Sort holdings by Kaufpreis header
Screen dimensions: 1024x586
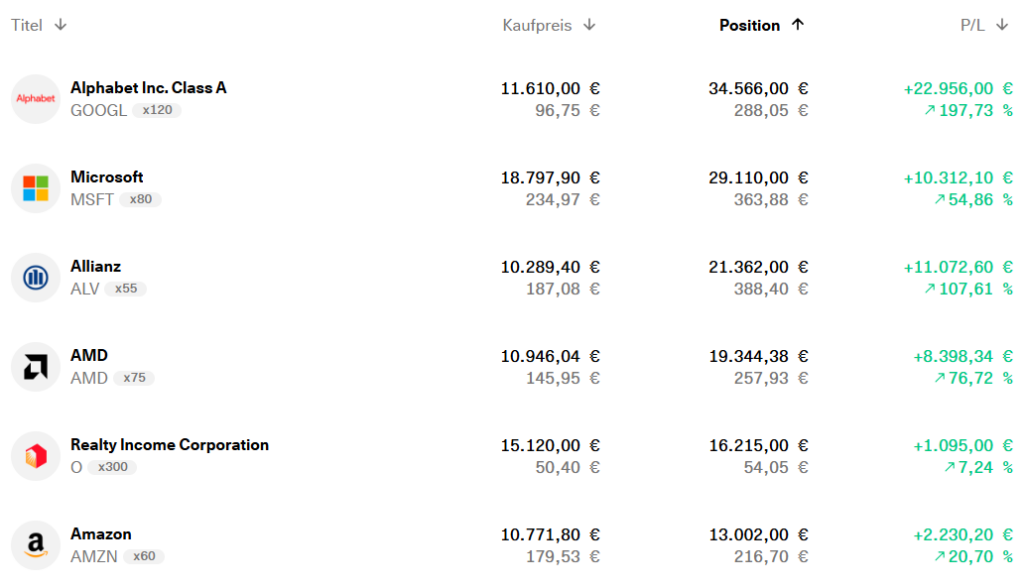[537, 25]
